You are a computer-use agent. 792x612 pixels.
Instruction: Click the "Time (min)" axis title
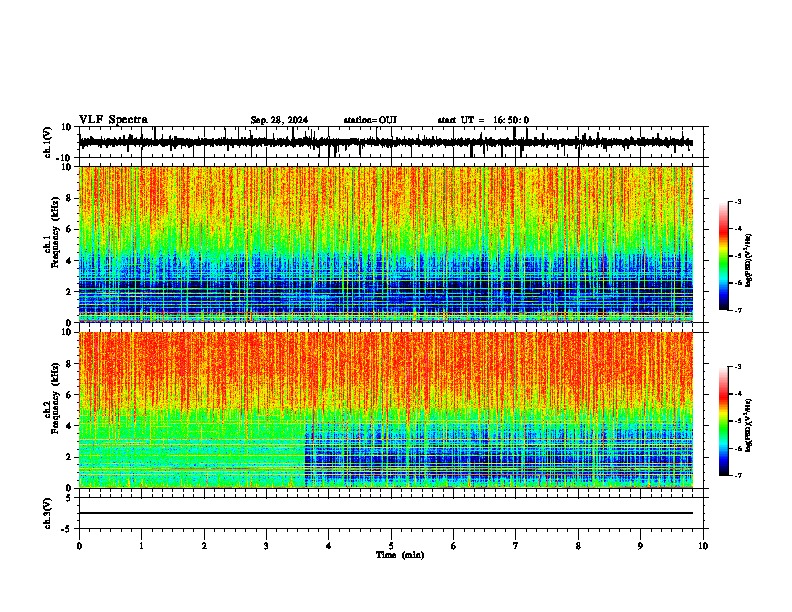click(400, 555)
